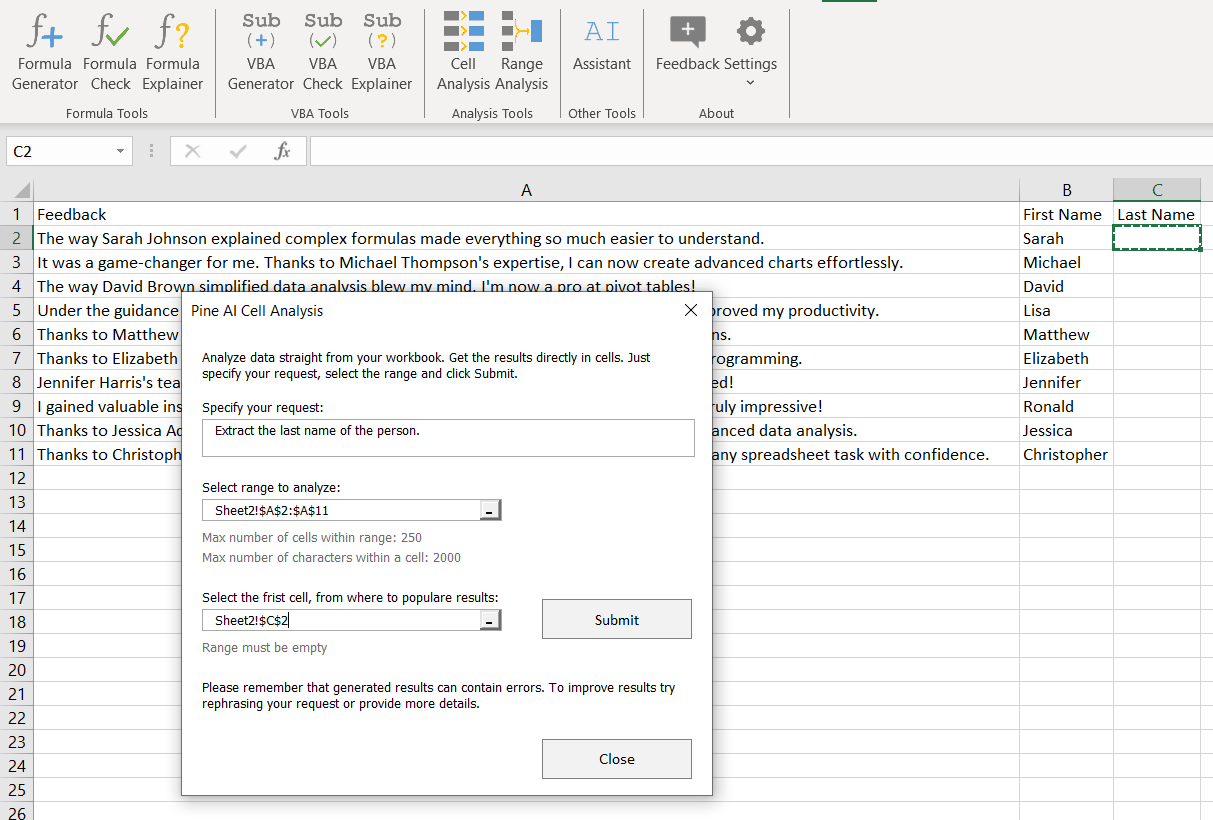This screenshot has height=820, width=1213.
Task: Open the AI Assistant
Action: (x=601, y=45)
